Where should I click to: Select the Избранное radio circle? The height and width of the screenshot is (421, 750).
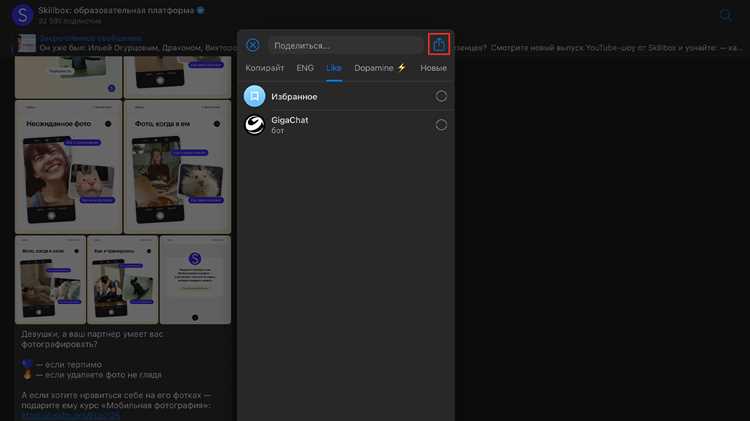[x=441, y=96]
